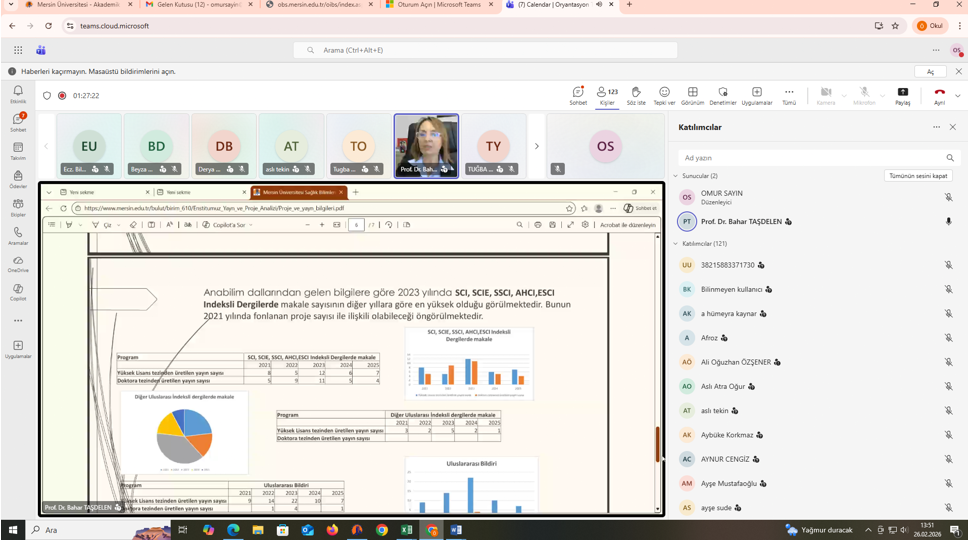
Task: Open Takvim calendar in left sidebar
Action: tap(18, 149)
